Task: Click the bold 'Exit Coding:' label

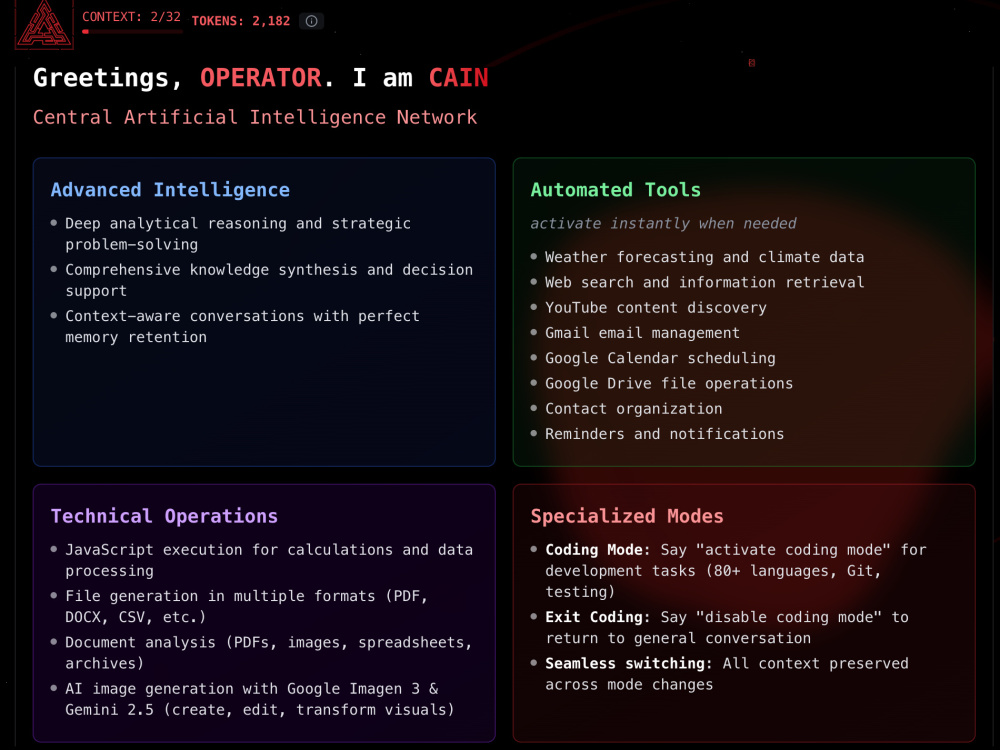Action: pyautogui.click(x=598, y=617)
